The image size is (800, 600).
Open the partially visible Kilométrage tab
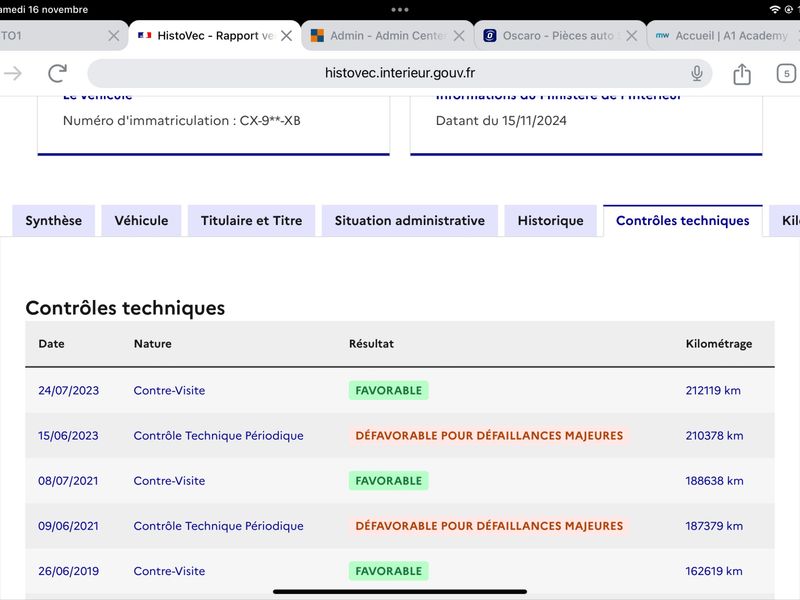(x=786, y=221)
